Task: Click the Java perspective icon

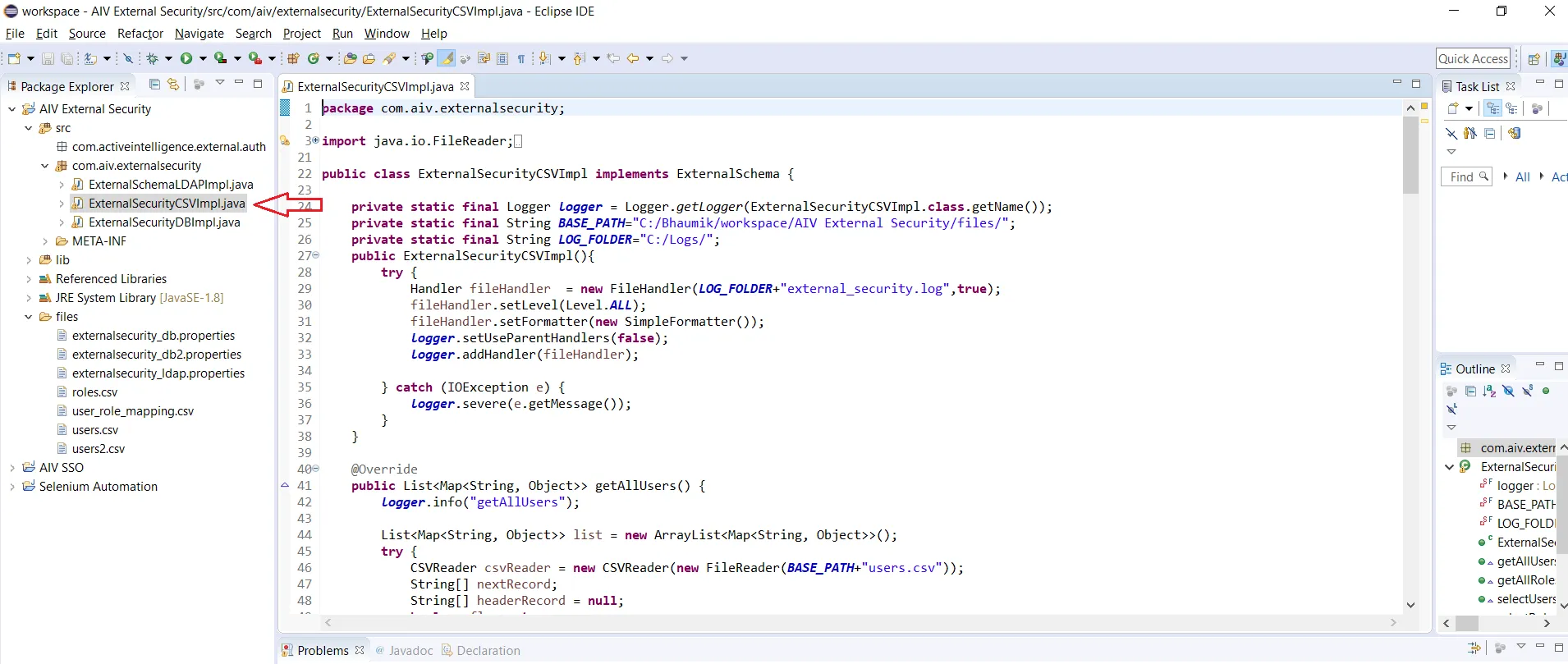Action: point(1559,58)
